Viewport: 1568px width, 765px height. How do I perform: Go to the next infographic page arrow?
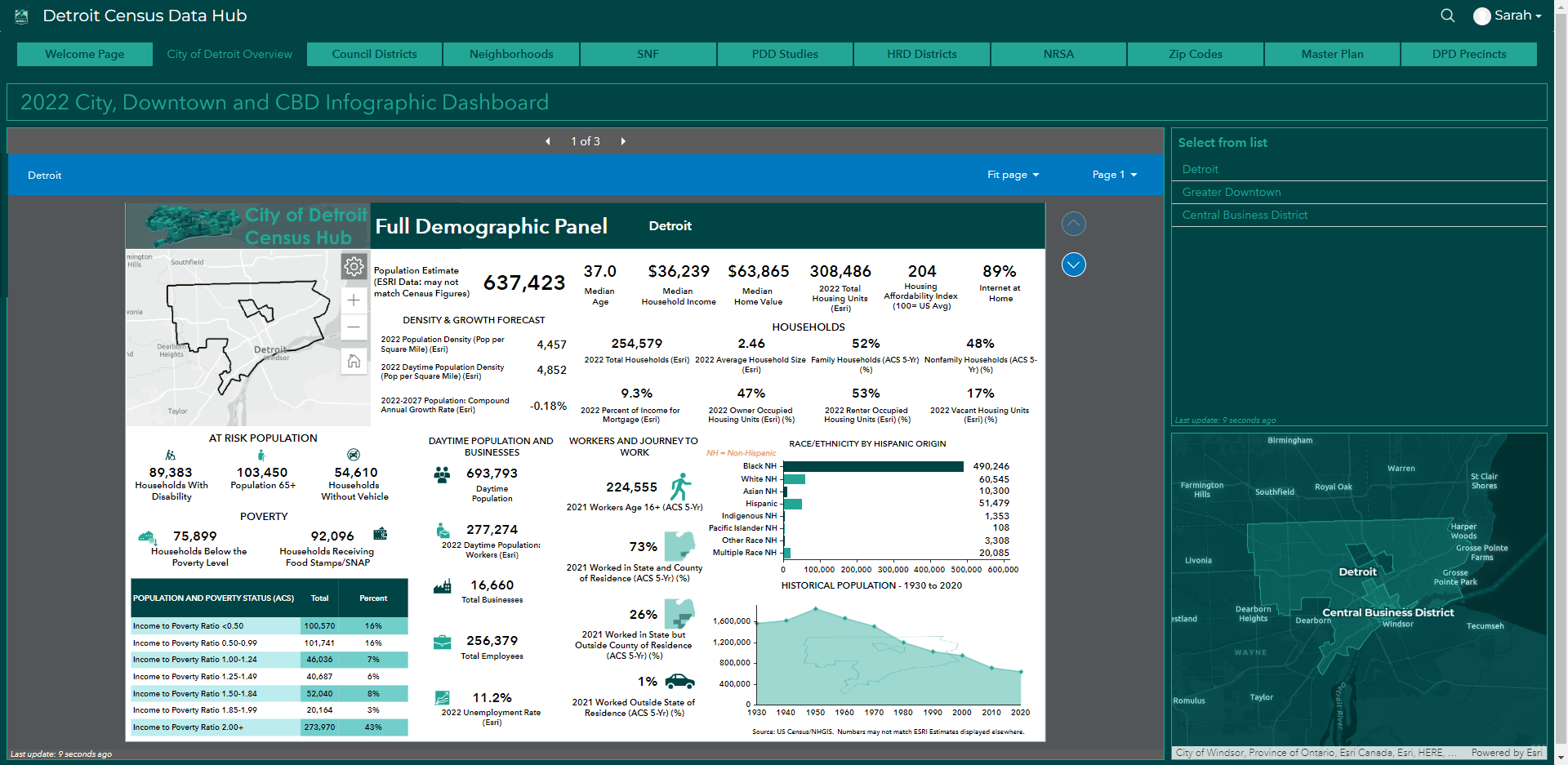tap(623, 141)
